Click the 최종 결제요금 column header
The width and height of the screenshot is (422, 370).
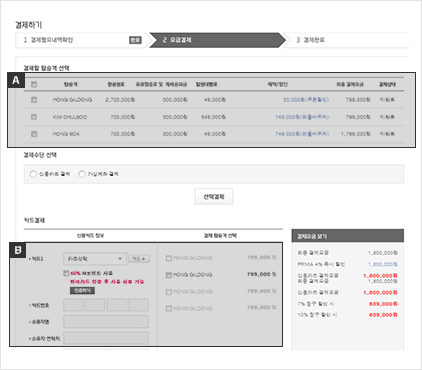click(x=350, y=84)
